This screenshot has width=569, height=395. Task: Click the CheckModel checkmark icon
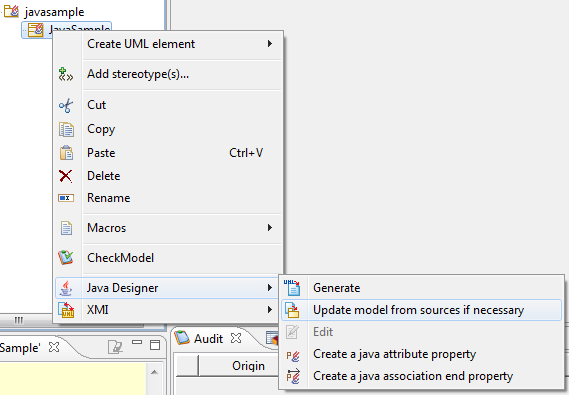pos(66,258)
